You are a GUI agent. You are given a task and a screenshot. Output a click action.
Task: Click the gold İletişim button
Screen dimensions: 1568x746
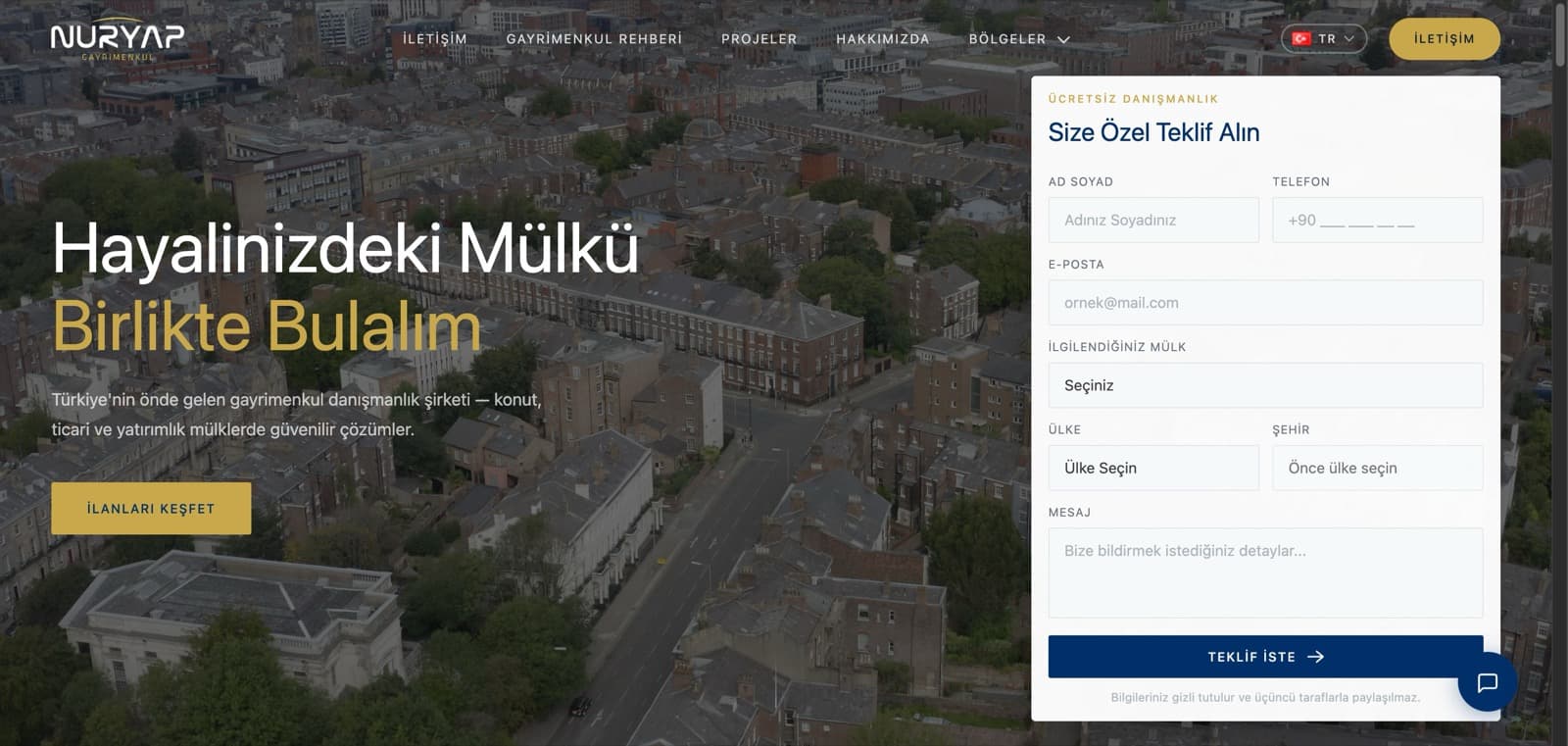point(1445,39)
